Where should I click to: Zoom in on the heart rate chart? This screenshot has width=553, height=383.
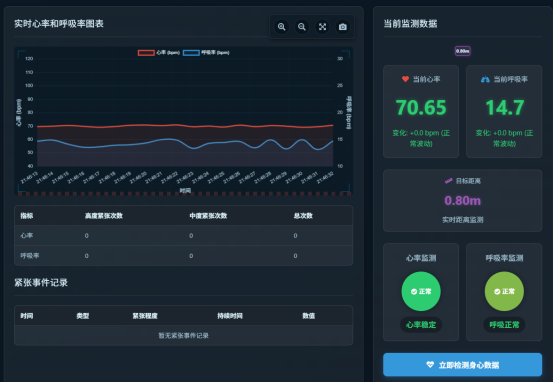[x=281, y=27]
